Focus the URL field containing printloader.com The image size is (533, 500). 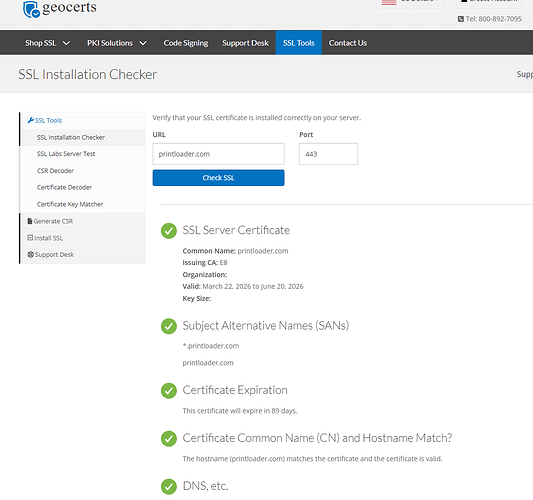click(219, 154)
